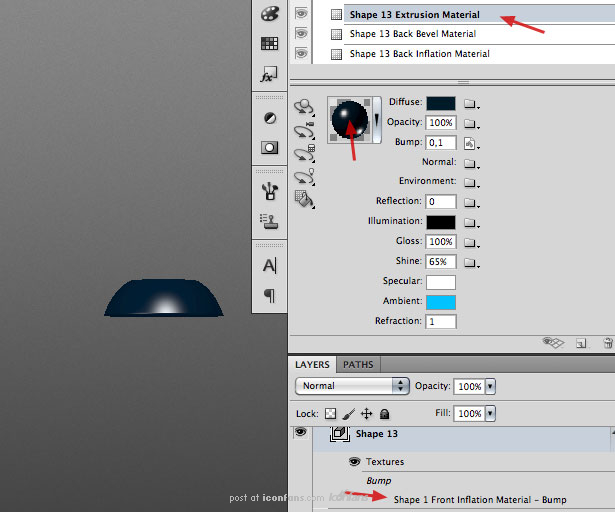The height and width of the screenshot is (512, 615).
Task: Click the Diffuse color swatch
Action: (441, 104)
